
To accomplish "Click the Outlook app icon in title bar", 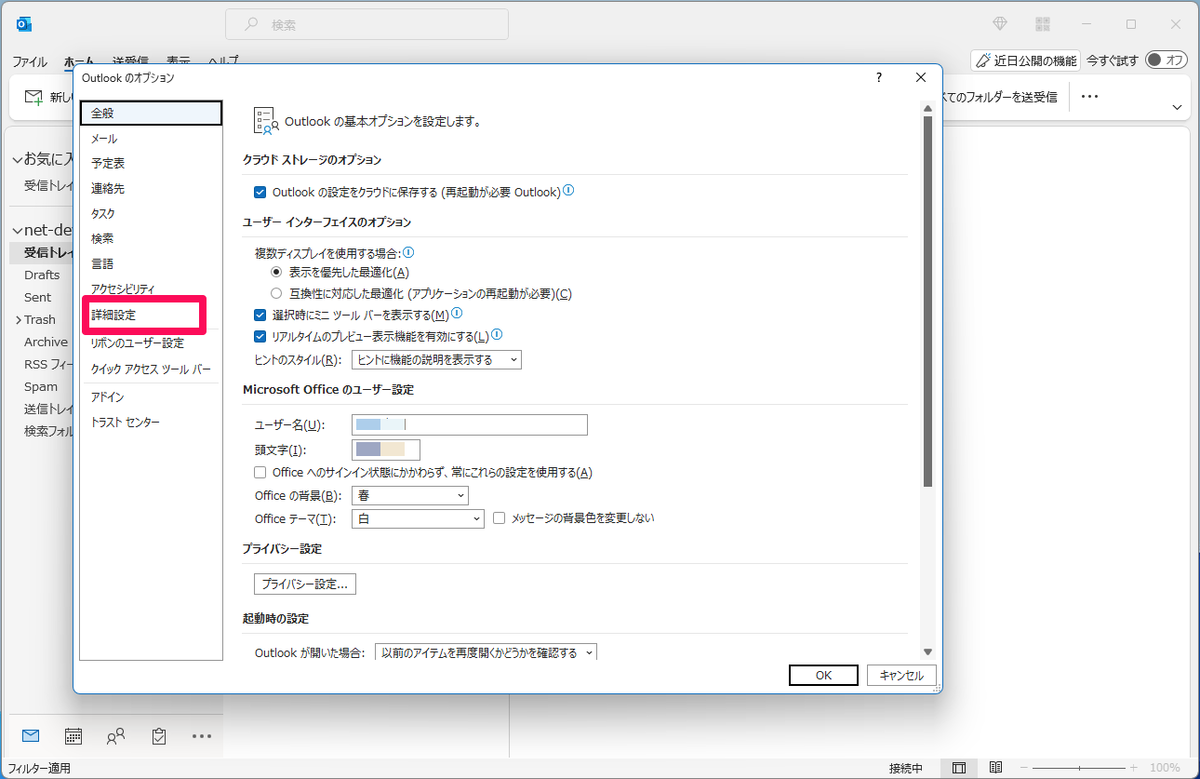I will [x=24, y=24].
